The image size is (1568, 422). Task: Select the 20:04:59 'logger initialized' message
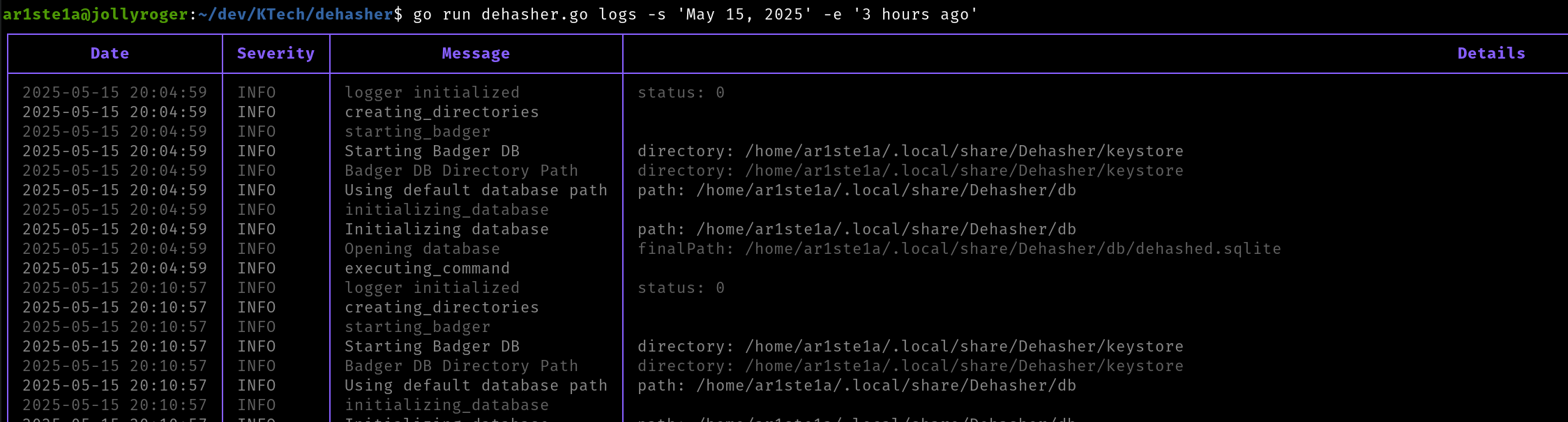pyautogui.click(x=432, y=93)
